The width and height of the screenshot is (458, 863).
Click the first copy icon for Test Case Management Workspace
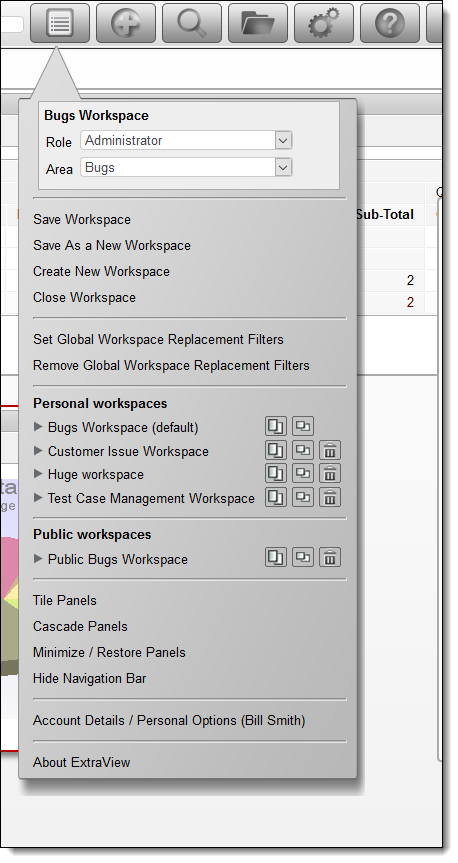click(x=276, y=497)
